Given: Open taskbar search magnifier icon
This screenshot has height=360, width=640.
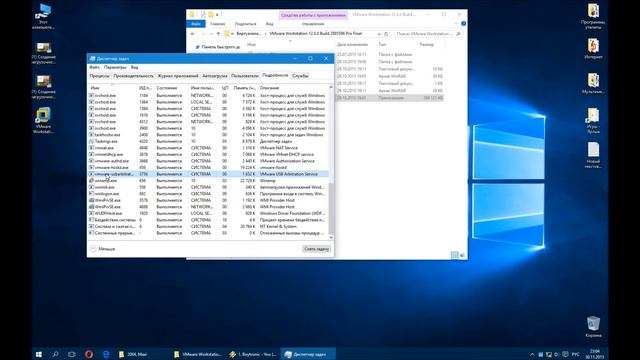Looking at the screenshot, I should click(x=55, y=354).
